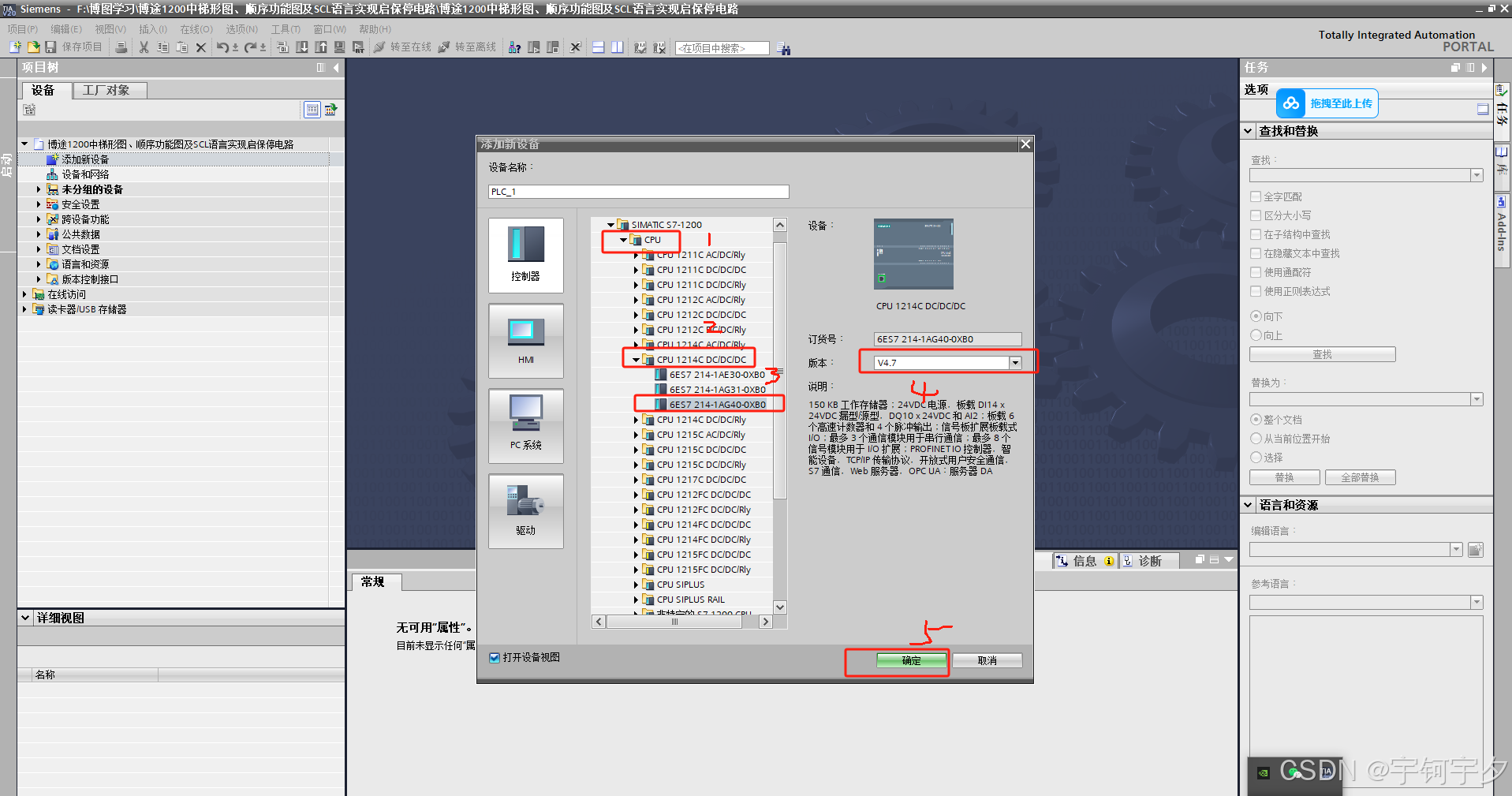The width and height of the screenshot is (1512, 796).
Task: Open the 帮助(H) menu
Action: [375, 29]
